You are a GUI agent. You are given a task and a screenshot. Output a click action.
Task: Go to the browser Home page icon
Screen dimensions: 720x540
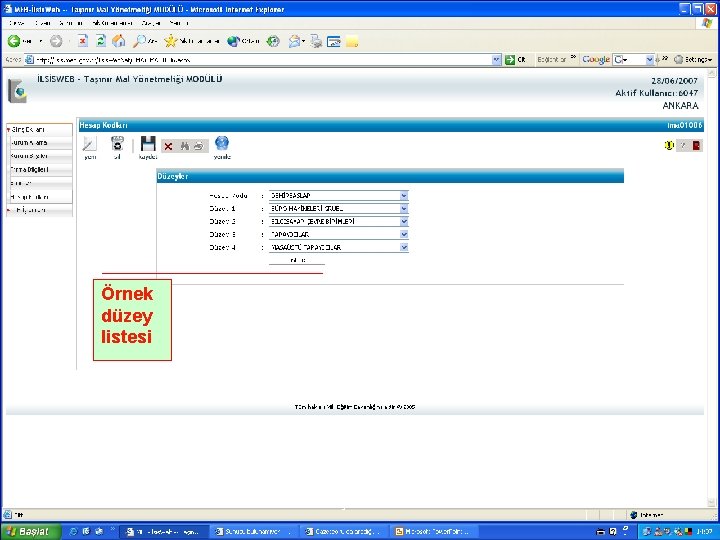[x=118, y=41]
